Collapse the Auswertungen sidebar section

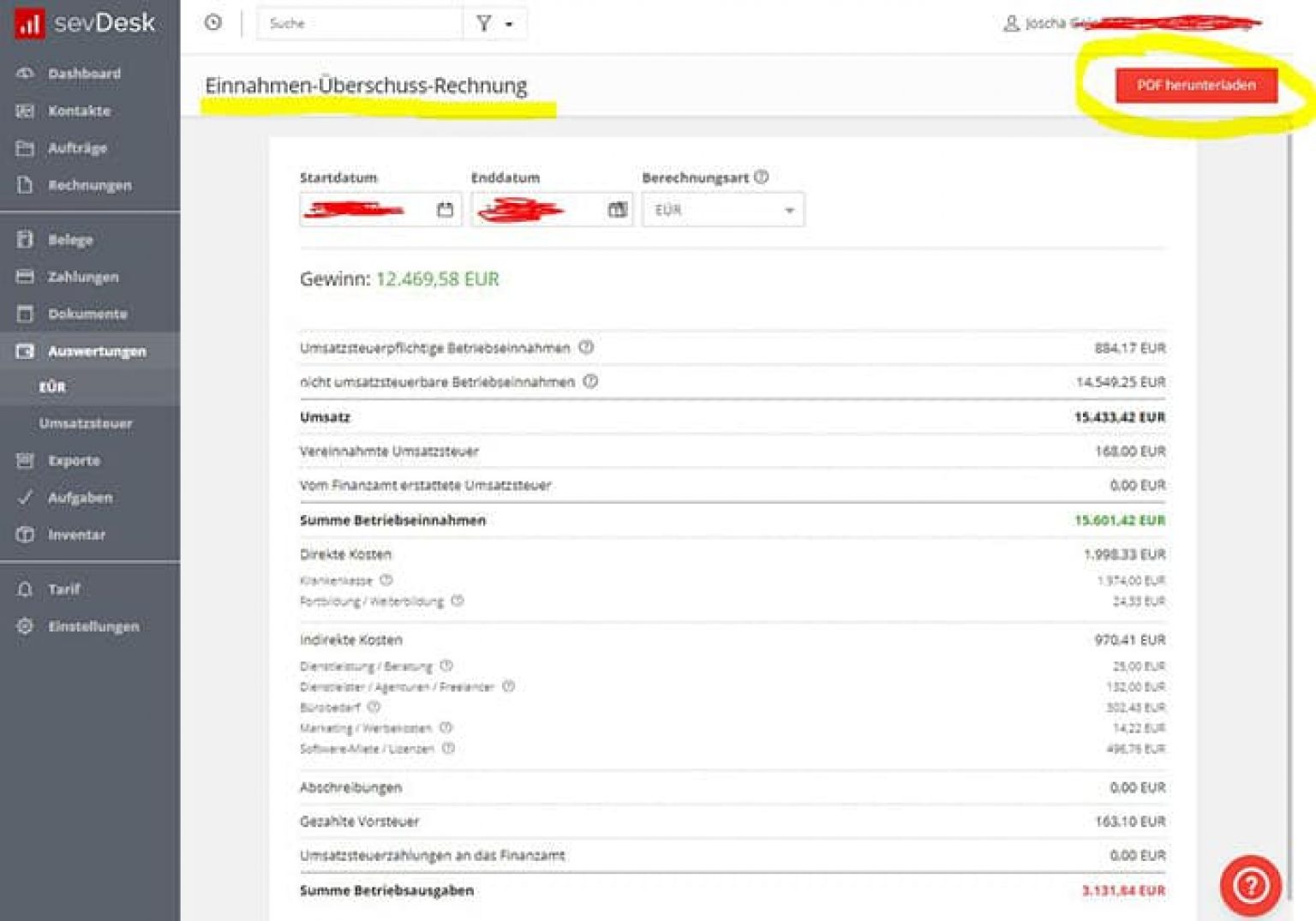tap(90, 351)
